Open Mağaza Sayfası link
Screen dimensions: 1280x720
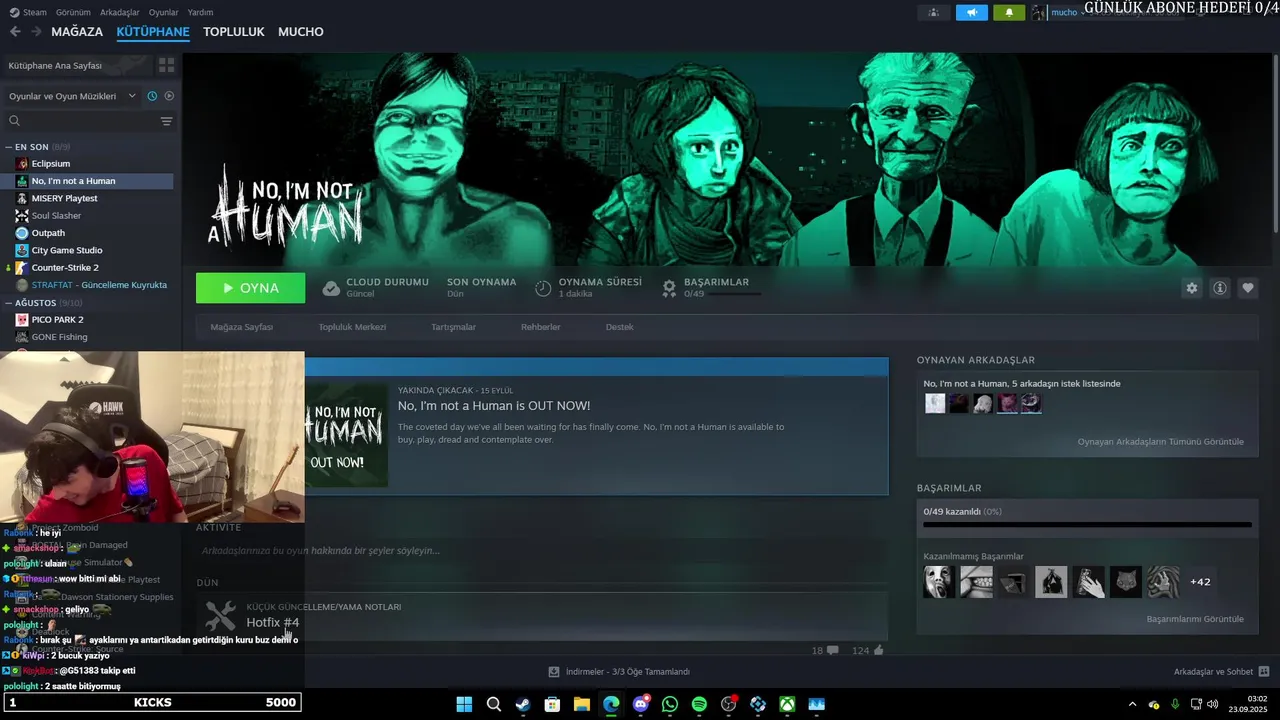pyautogui.click(x=241, y=327)
